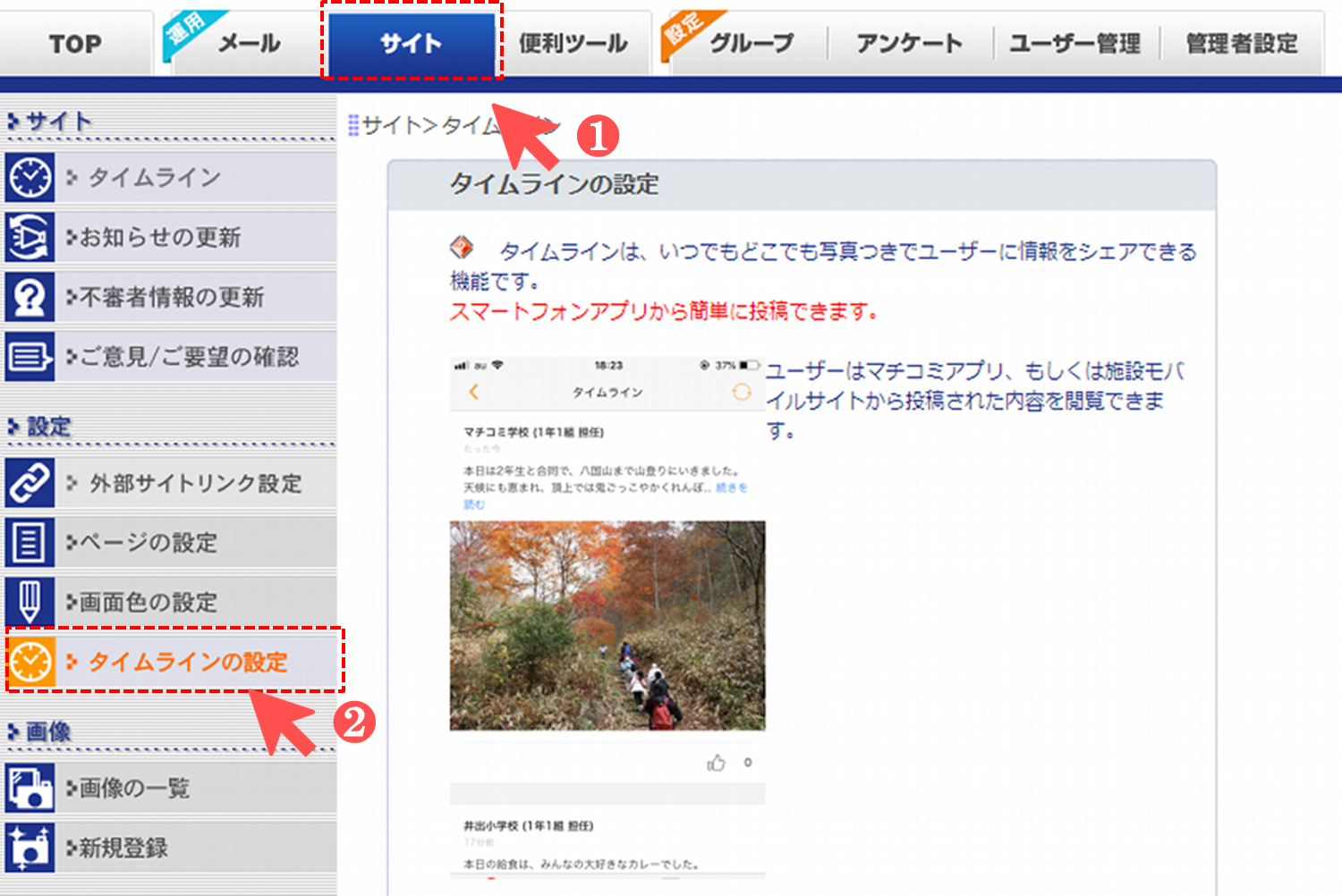Click the clock icon beside タイムライン
The height and width of the screenshot is (896, 1342).
pyautogui.click(x=30, y=177)
